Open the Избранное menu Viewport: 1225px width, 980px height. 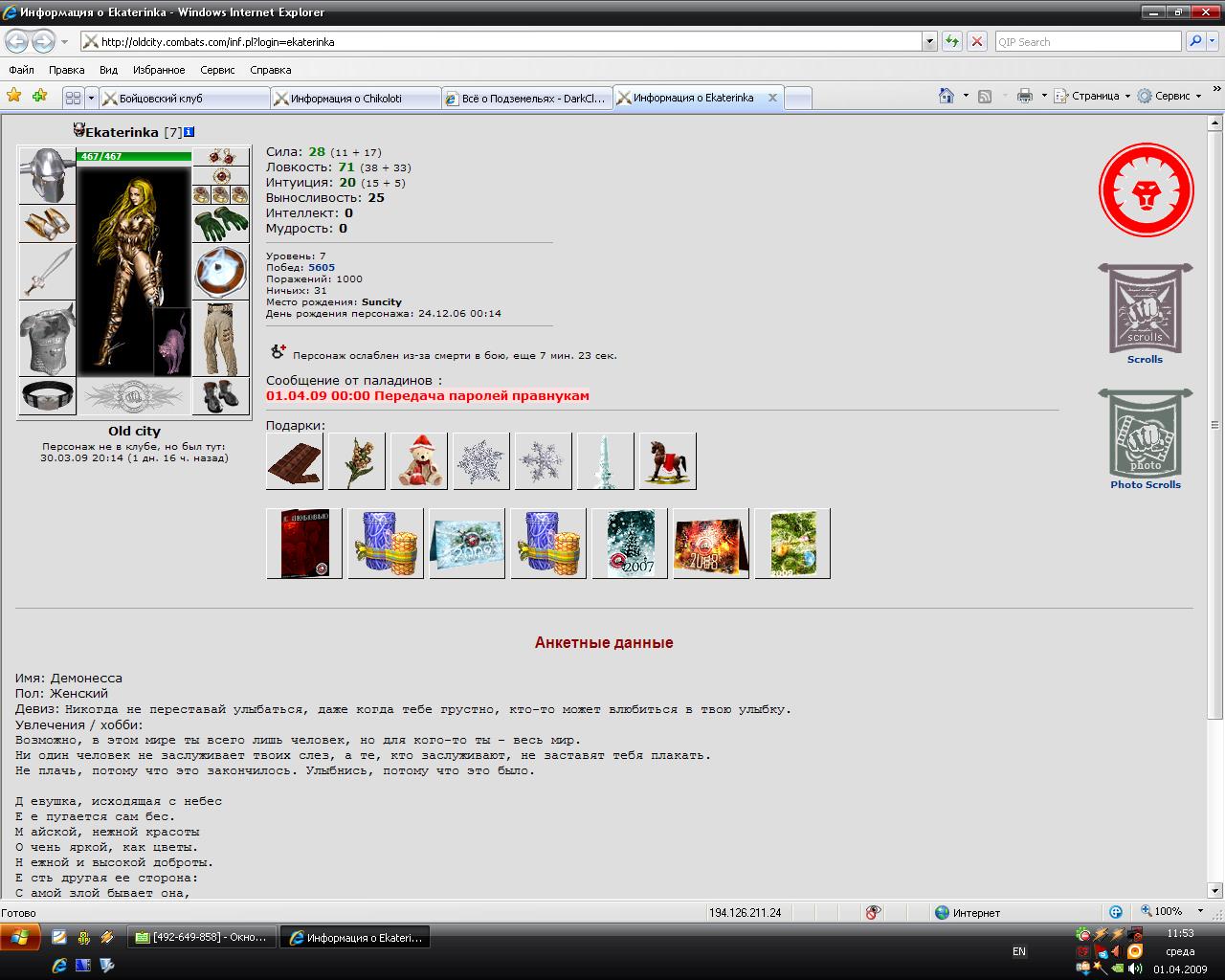[x=159, y=70]
